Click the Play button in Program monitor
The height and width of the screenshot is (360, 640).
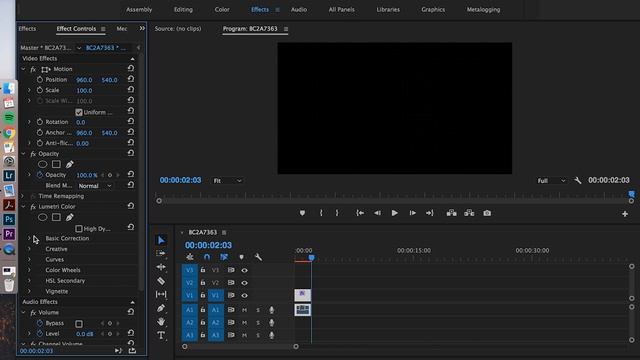[394, 213]
